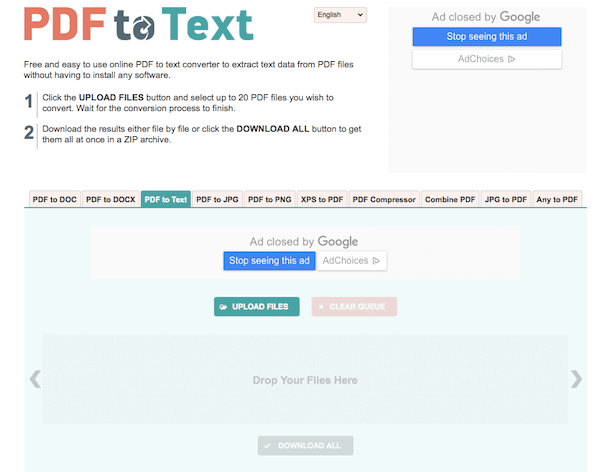
Task: Click the CLEAR QUEUE button
Action: (x=354, y=307)
